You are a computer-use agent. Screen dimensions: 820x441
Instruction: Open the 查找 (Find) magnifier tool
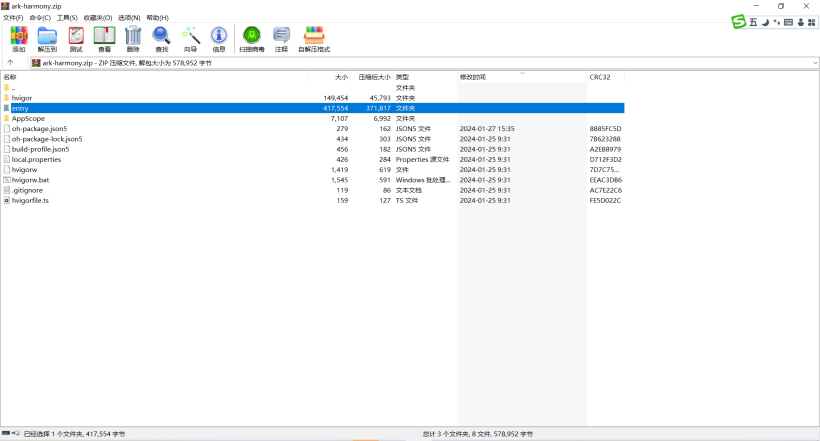[161, 38]
